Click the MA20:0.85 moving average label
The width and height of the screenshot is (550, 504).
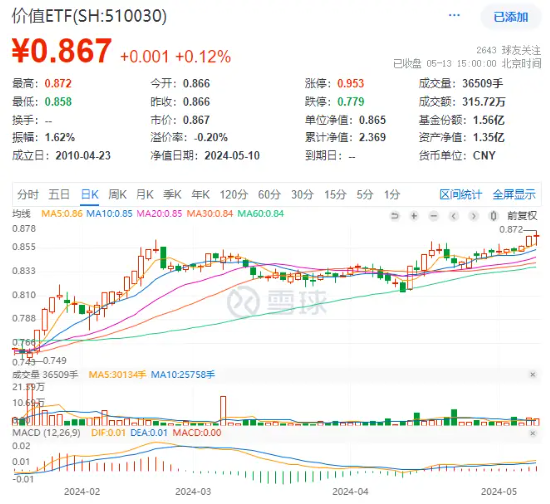coord(159,214)
